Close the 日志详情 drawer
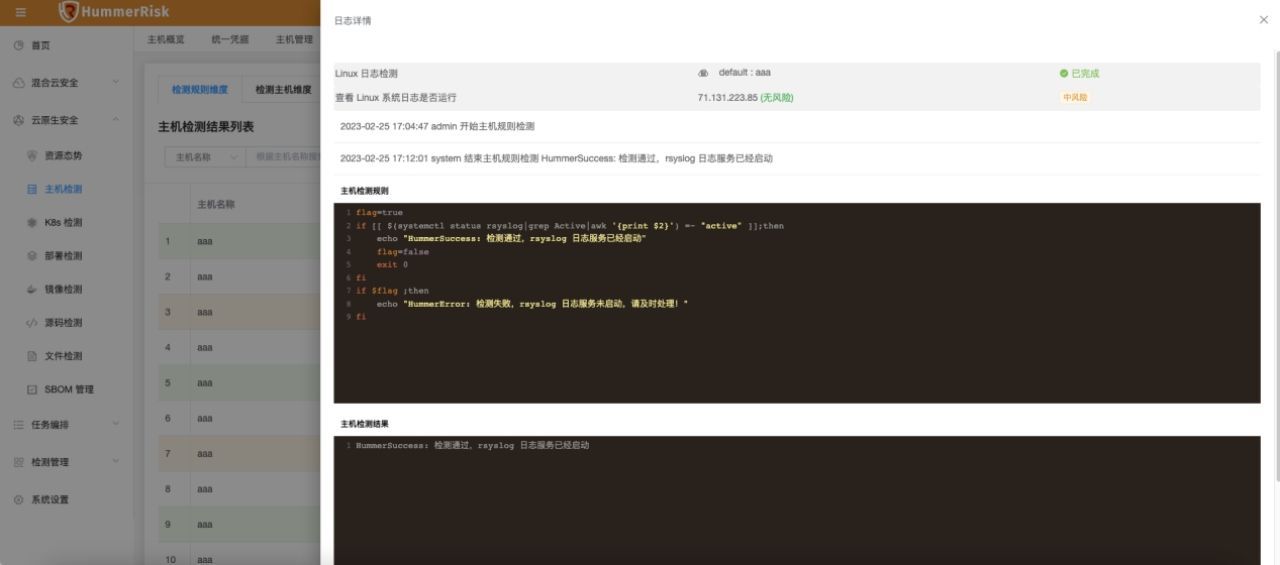The width and height of the screenshot is (1280, 565). (x=1263, y=20)
